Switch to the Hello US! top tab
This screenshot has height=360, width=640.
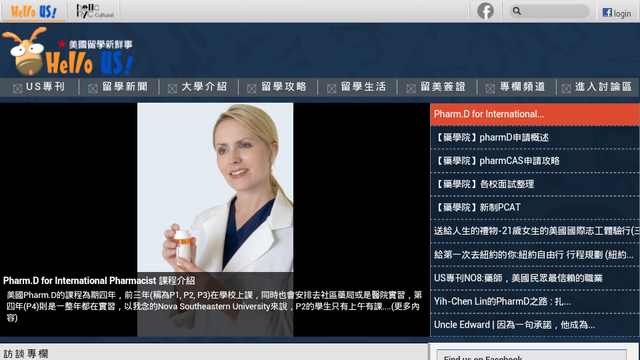click(x=33, y=11)
